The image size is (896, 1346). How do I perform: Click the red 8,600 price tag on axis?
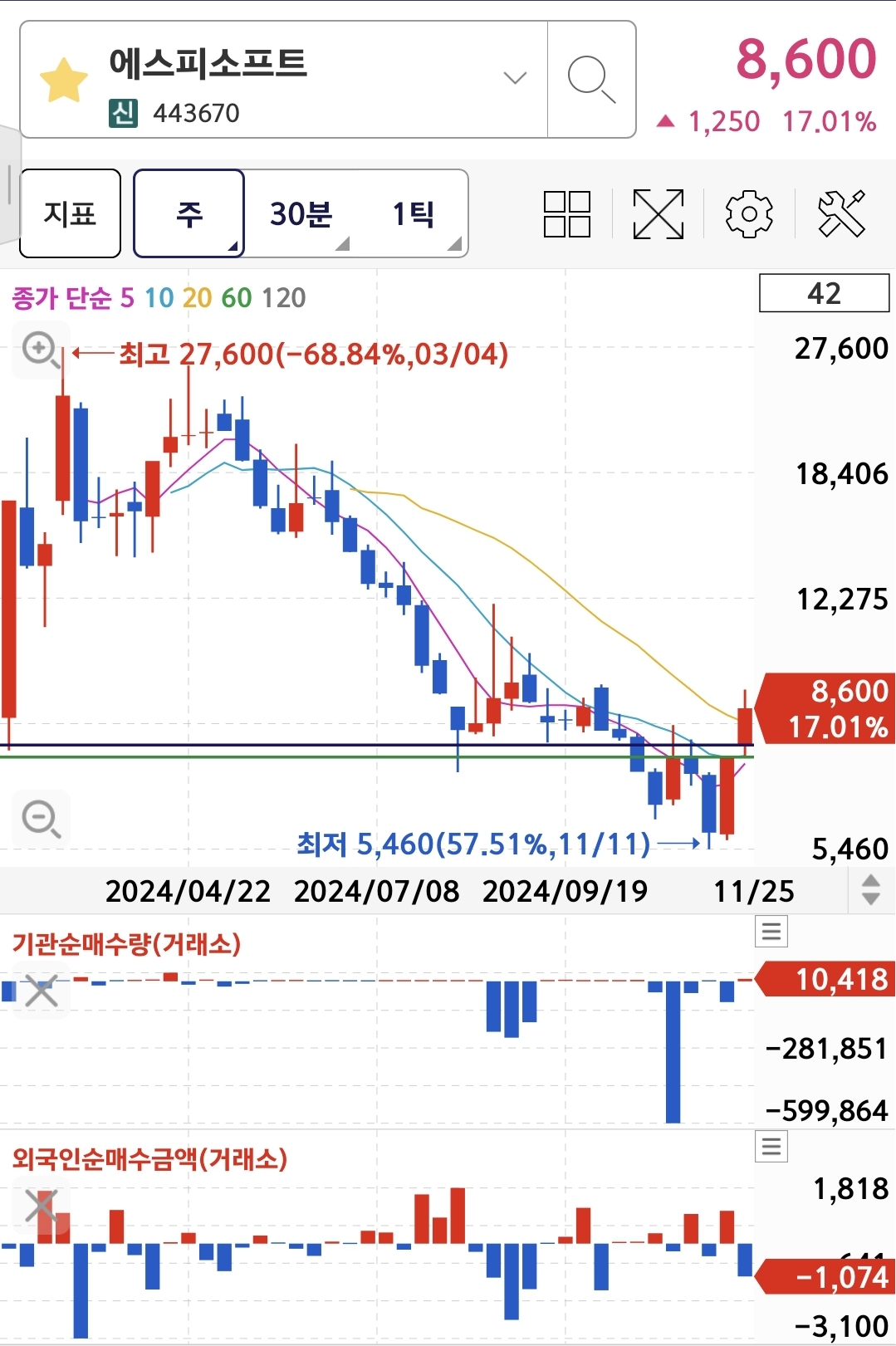tap(825, 708)
